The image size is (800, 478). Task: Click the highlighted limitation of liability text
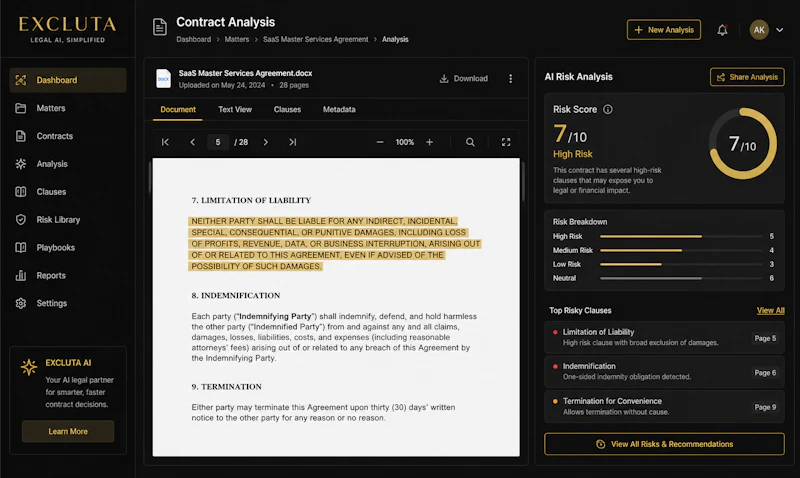(x=335, y=243)
